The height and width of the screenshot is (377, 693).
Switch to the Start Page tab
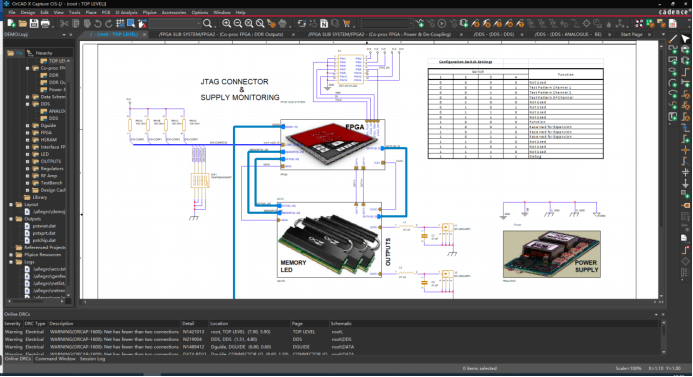click(x=631, y=34)
